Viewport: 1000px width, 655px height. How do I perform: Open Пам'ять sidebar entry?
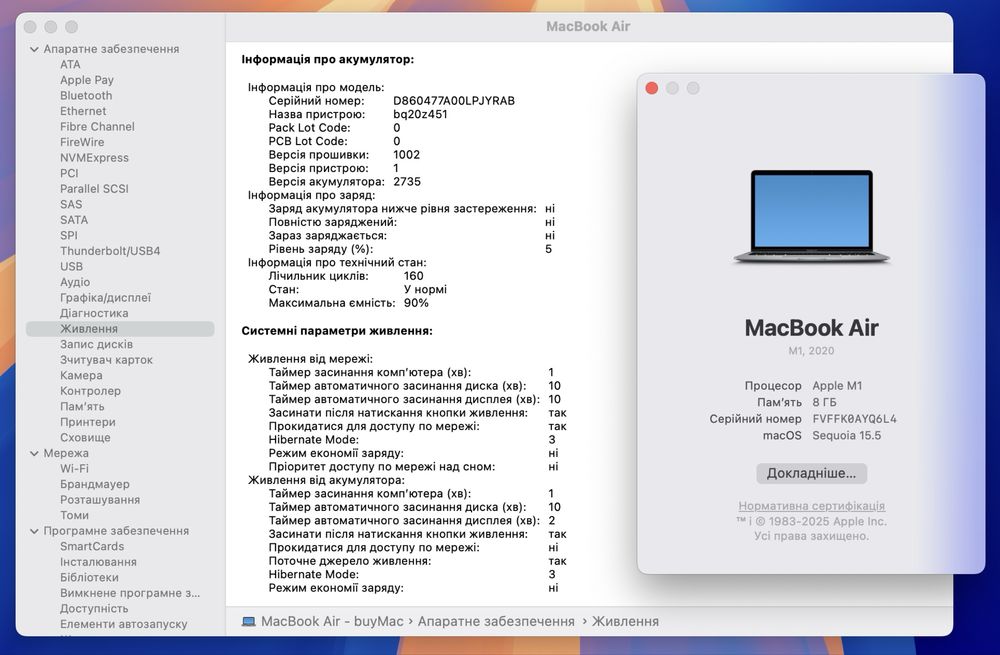click(x=82, y=406)
